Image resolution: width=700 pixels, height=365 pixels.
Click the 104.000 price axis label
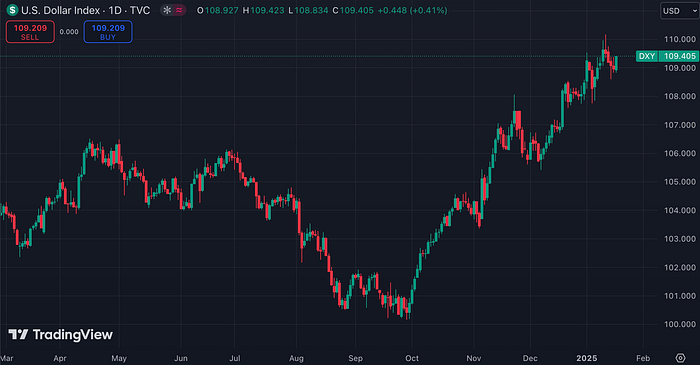pos(679,210)
